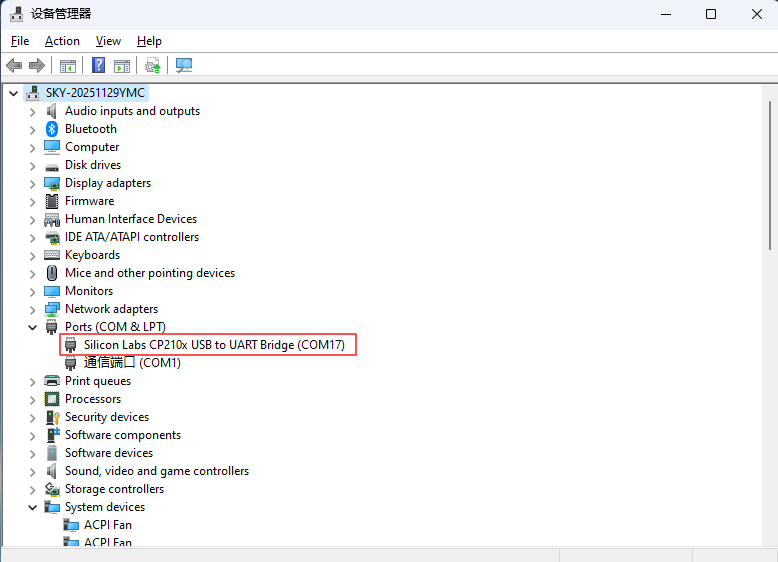The height and width of the screenshot is (562, 778).
Task: Click the Bluetooth category icon
Action: (x=52, y=129)
